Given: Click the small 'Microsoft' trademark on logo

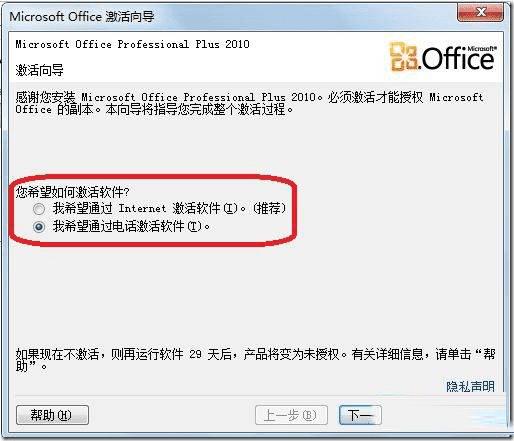Looking at the screenshot, I should click(x=482, y=49).
